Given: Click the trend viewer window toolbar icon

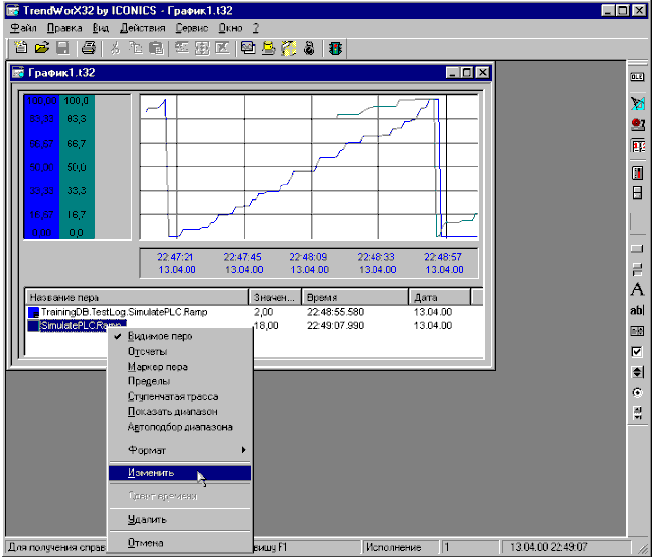Looking at the screenshot, I should tap(248, 48).
